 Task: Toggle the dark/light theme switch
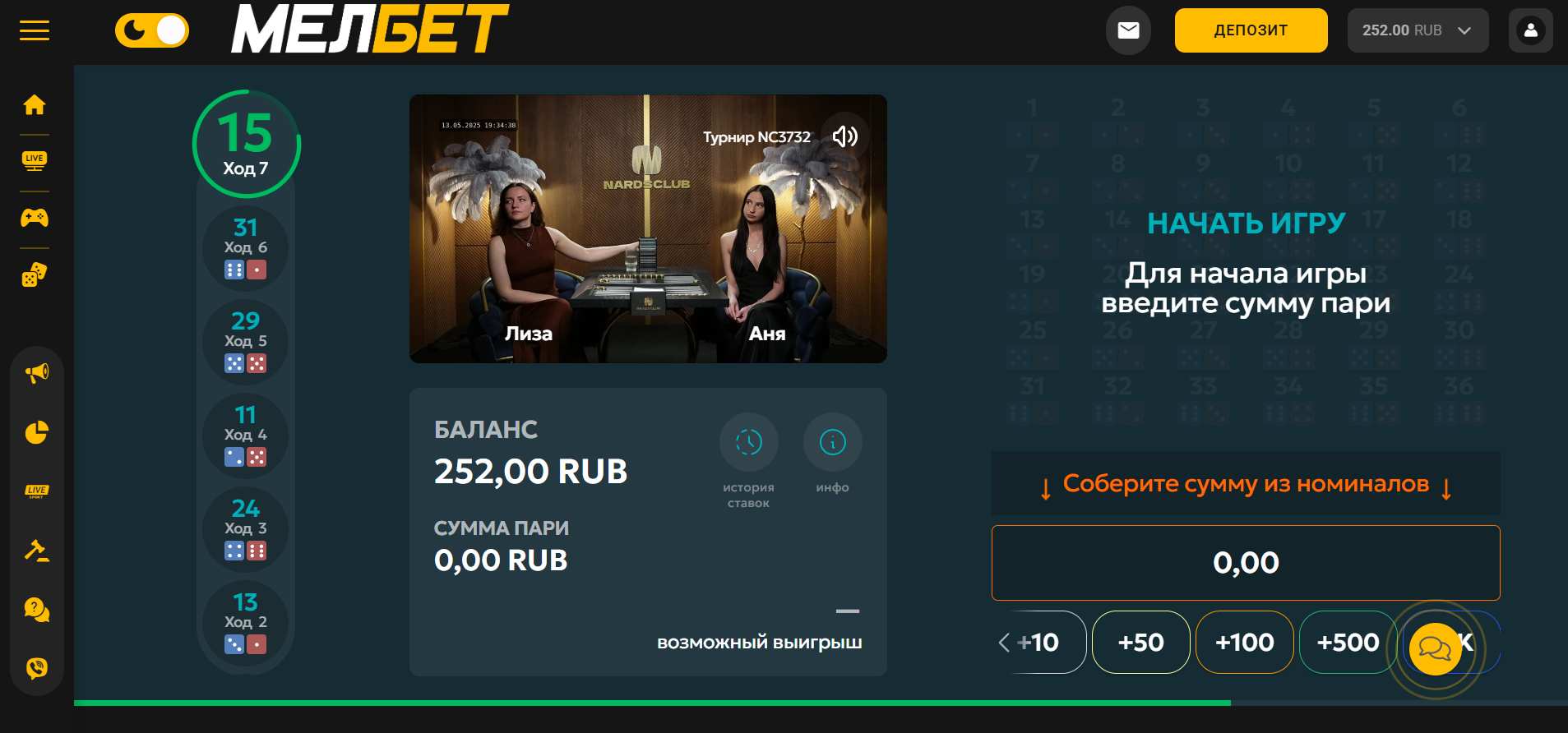click(152, 31)
